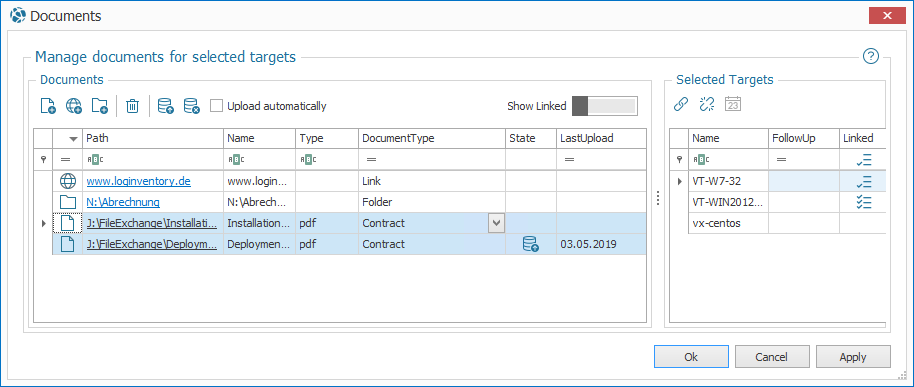The height and width of the screenshot is (387, 914).
Task: Click the add document file icon
Action: [48, 106]
